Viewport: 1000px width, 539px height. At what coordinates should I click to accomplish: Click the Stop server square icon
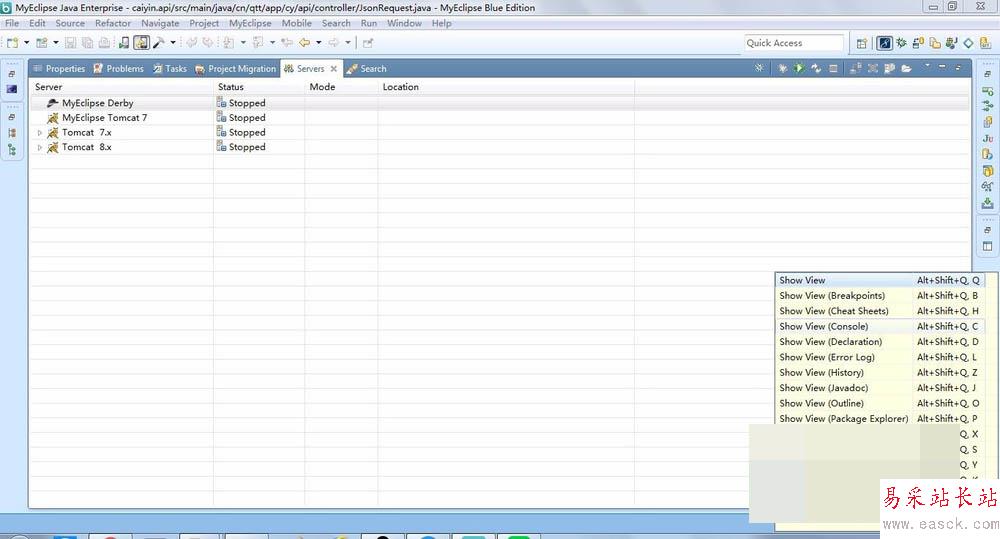pyautogui.click(x=833, y=68)
